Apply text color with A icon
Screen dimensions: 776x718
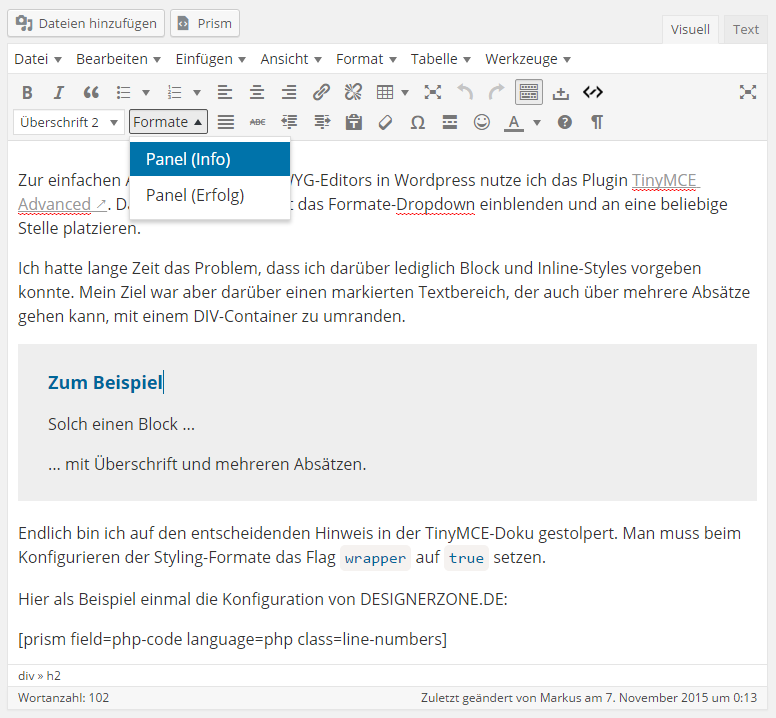(x=514, y=122)
